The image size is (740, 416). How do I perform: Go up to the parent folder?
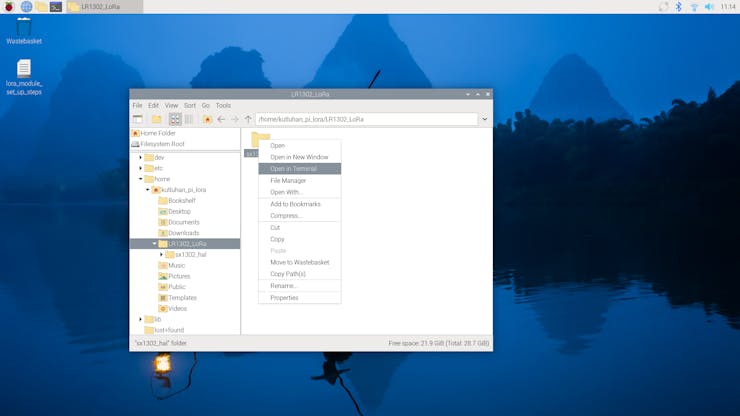(x=248, y=119)
